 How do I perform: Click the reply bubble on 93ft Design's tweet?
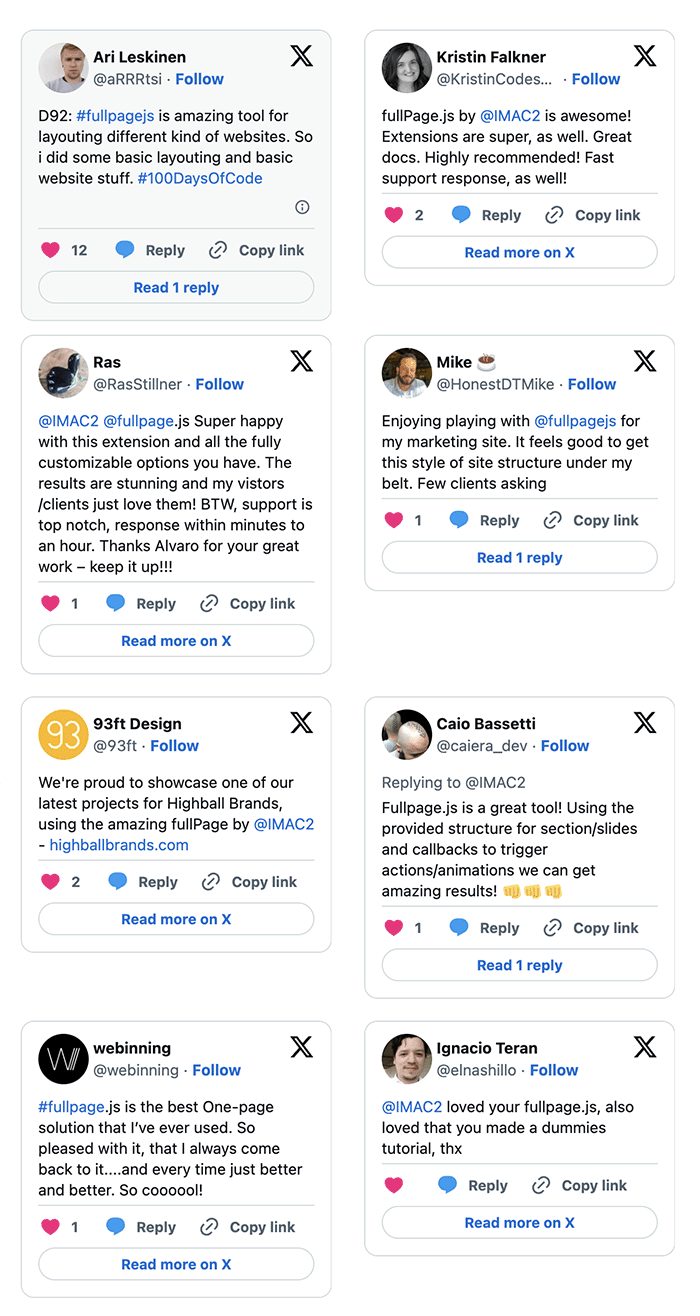(x=118, y=881)
